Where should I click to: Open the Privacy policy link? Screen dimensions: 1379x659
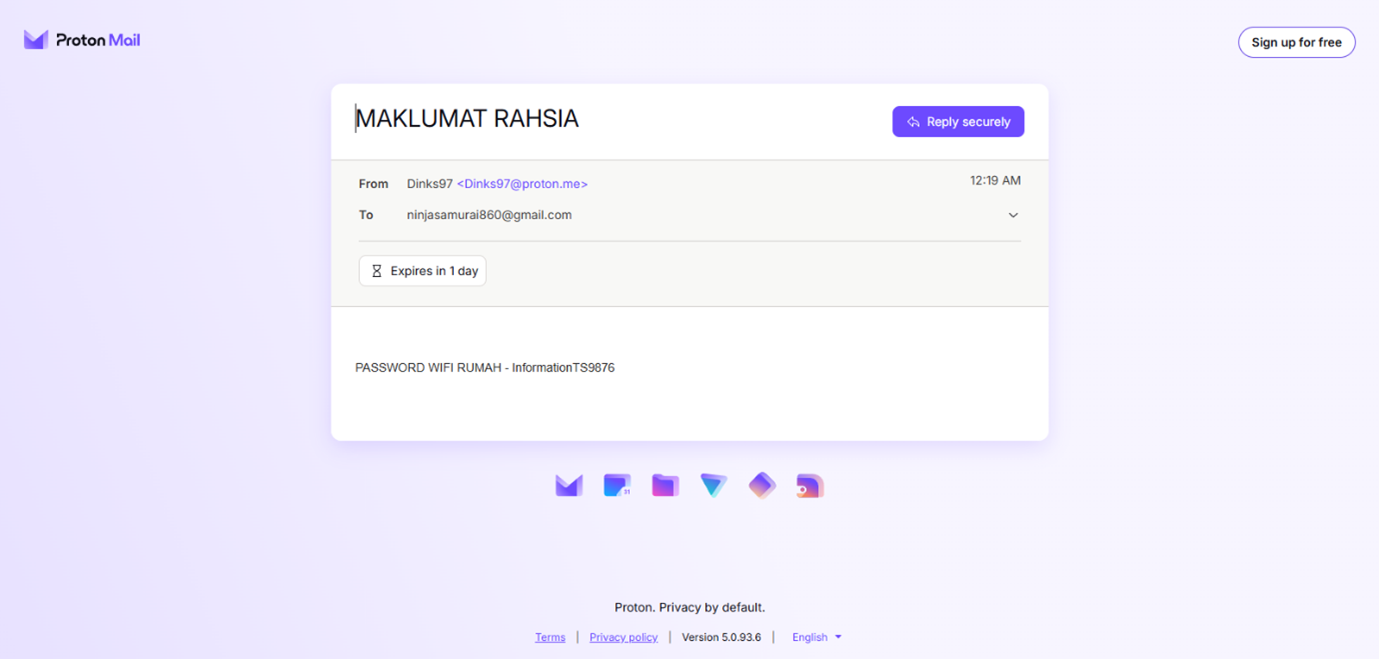pos(623,637)
